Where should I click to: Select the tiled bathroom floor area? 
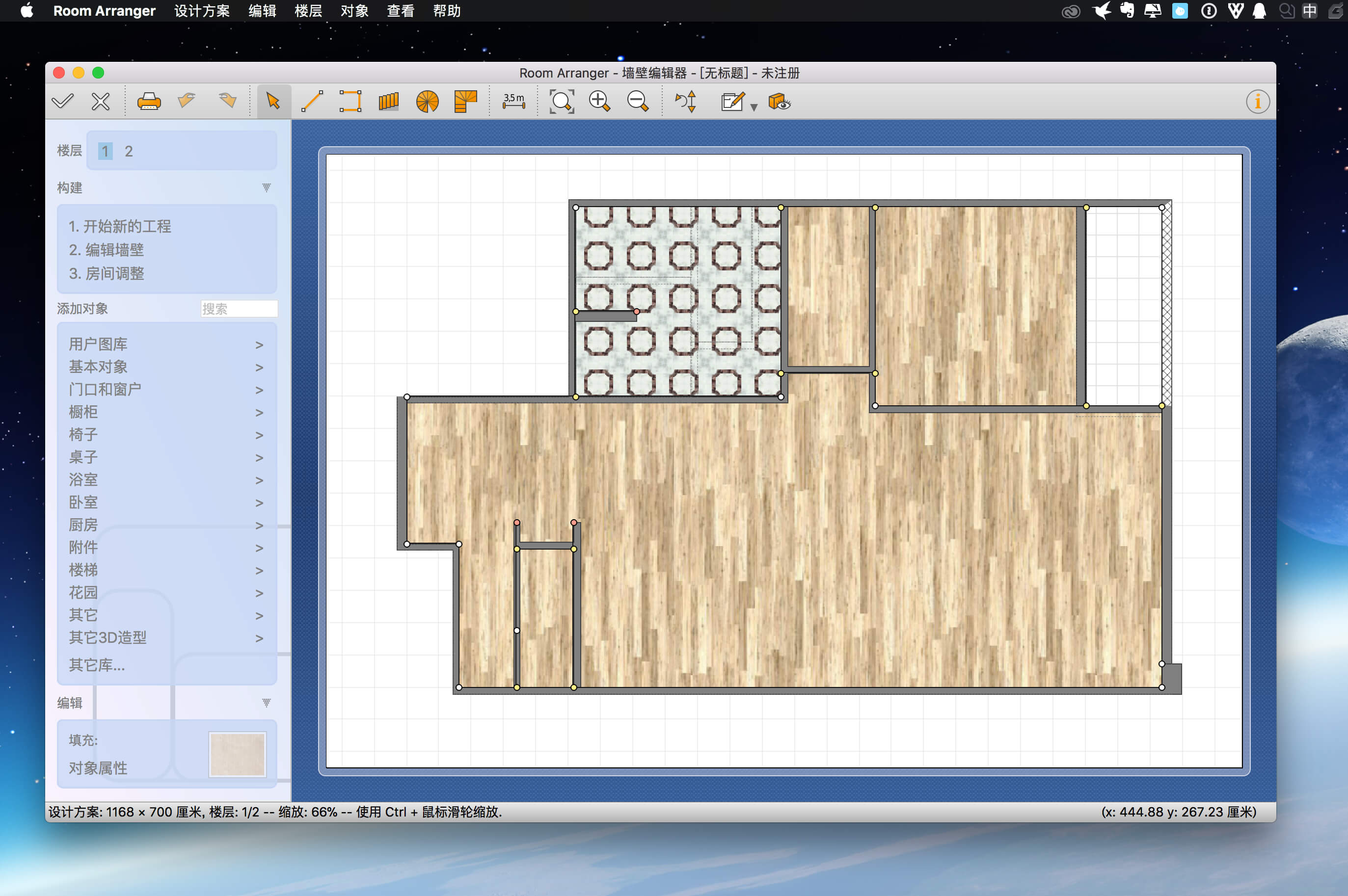point(678,301)
